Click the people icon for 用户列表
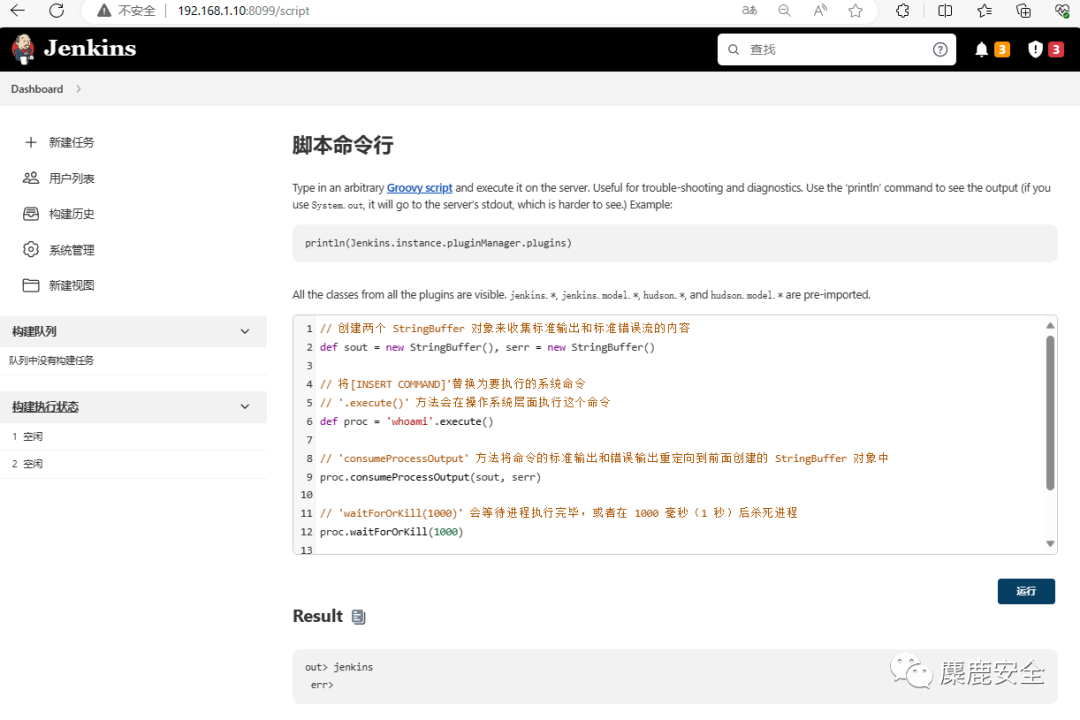The image size is (1080, 720). (30, 178)
